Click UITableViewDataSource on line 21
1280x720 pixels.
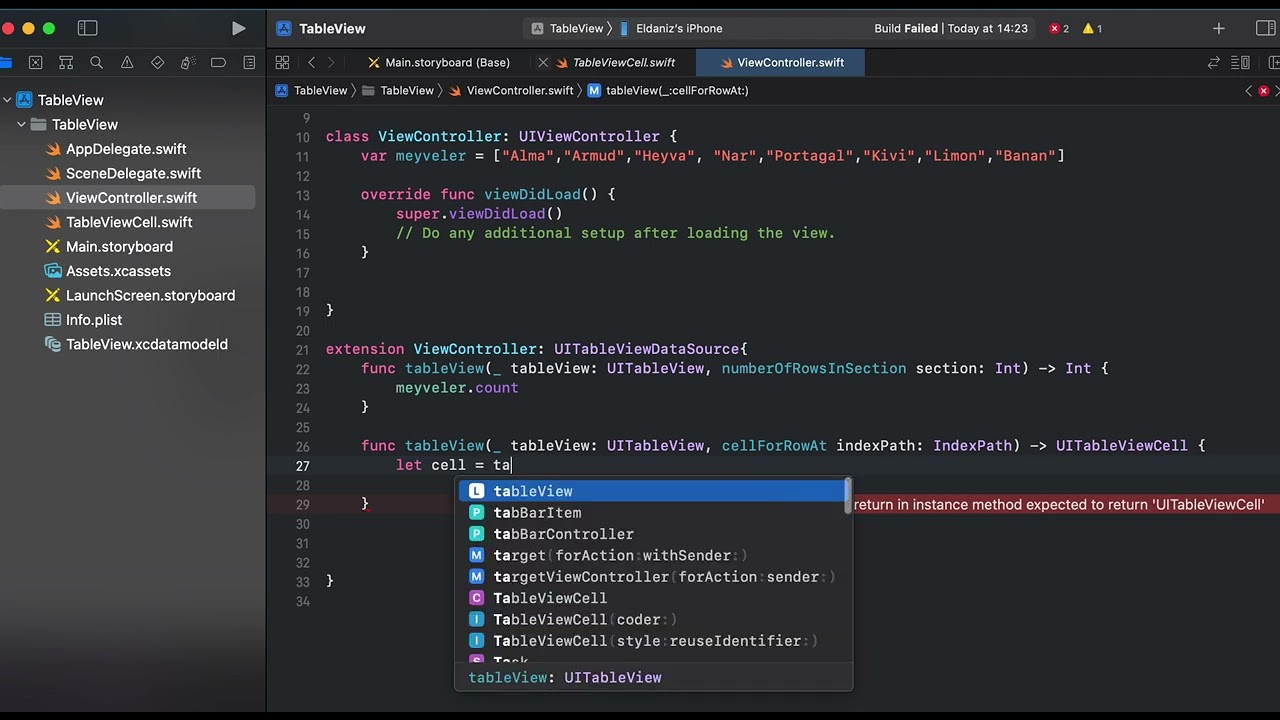(x=647, y=349)
